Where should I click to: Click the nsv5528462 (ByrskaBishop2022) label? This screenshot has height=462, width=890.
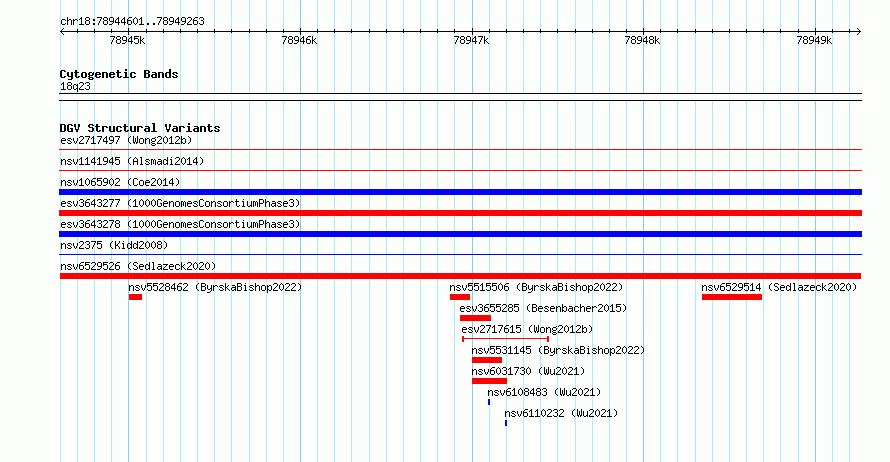[x=215, y=287]
